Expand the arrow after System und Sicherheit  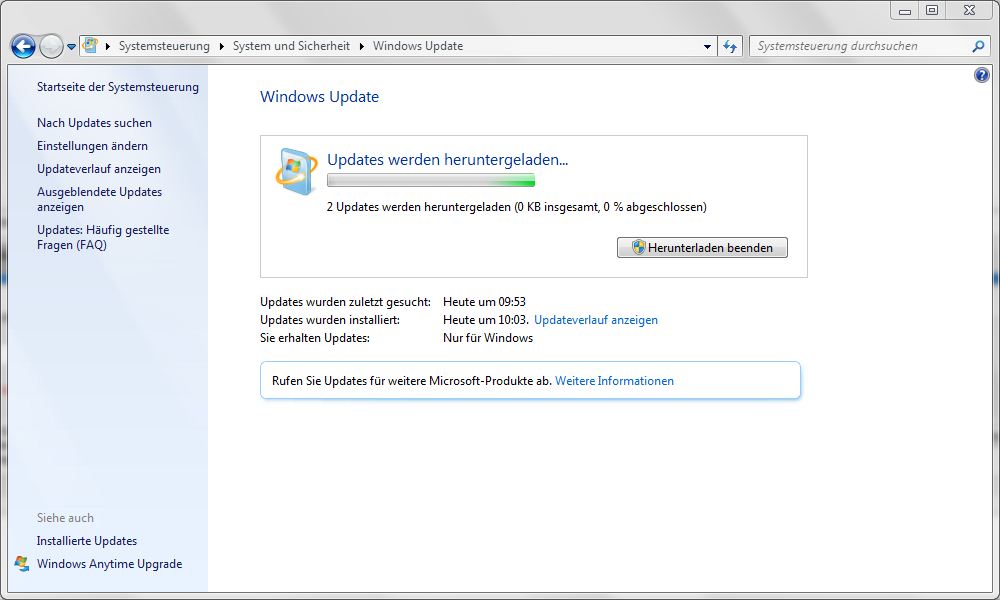362,46
